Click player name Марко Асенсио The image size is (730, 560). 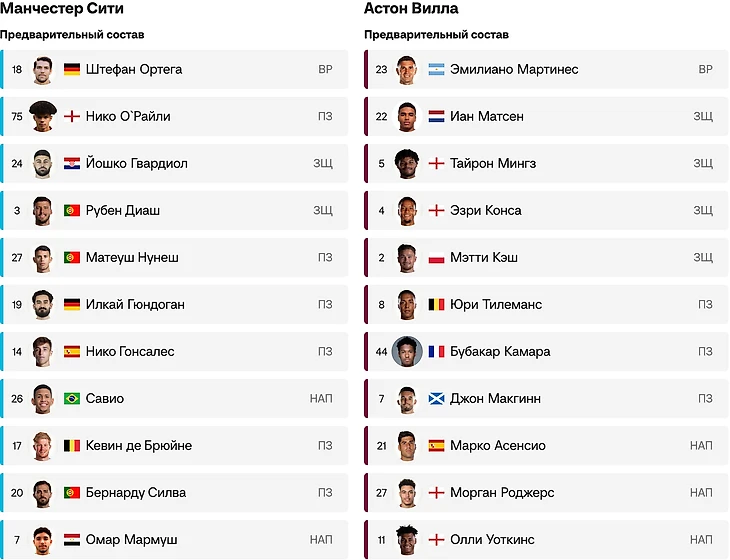pyautogui.click(x=498, y=446)
